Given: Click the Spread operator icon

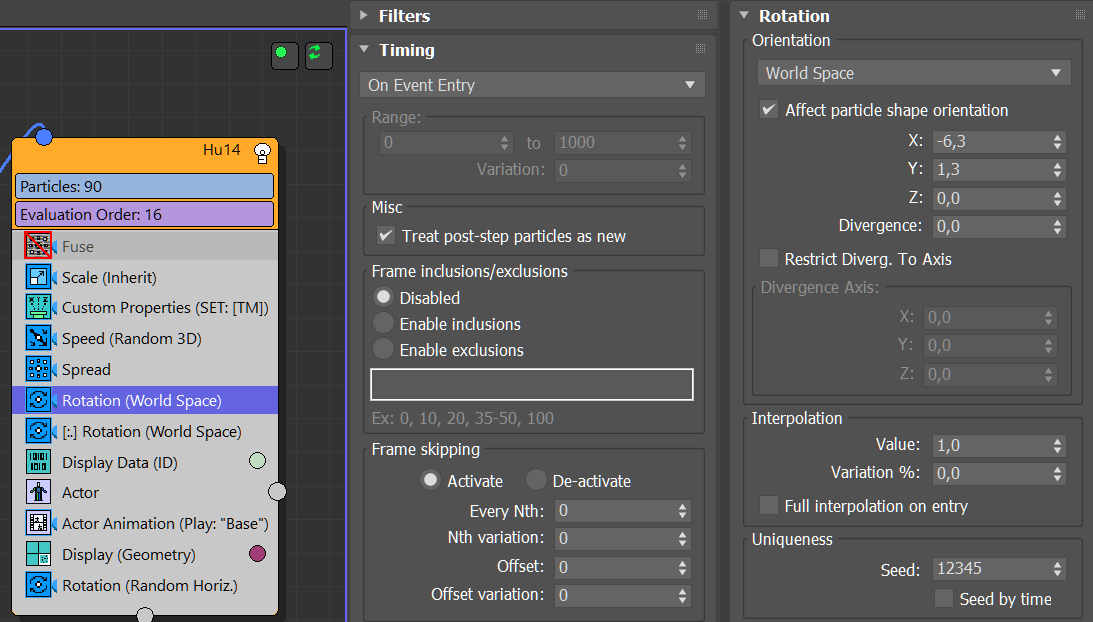Looking at the screenshot, I should (x=38, y=369).
